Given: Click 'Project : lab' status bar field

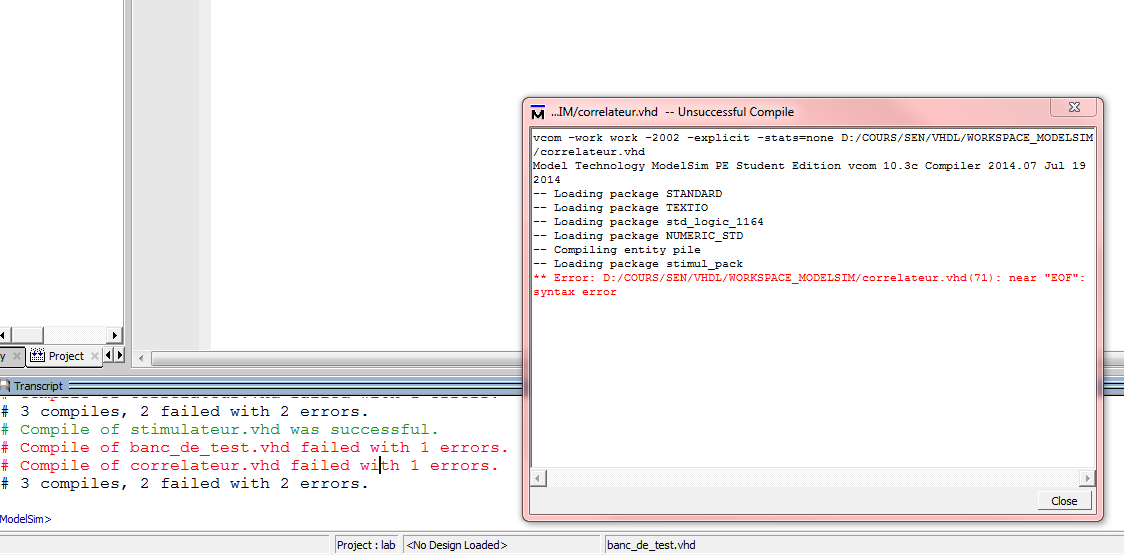Looking at the screenshot, I should click(366, 545).
